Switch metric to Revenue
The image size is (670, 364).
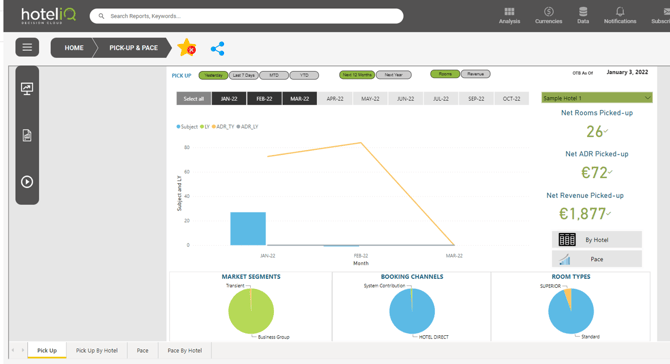pyautogui.click(x=475, y=74)
